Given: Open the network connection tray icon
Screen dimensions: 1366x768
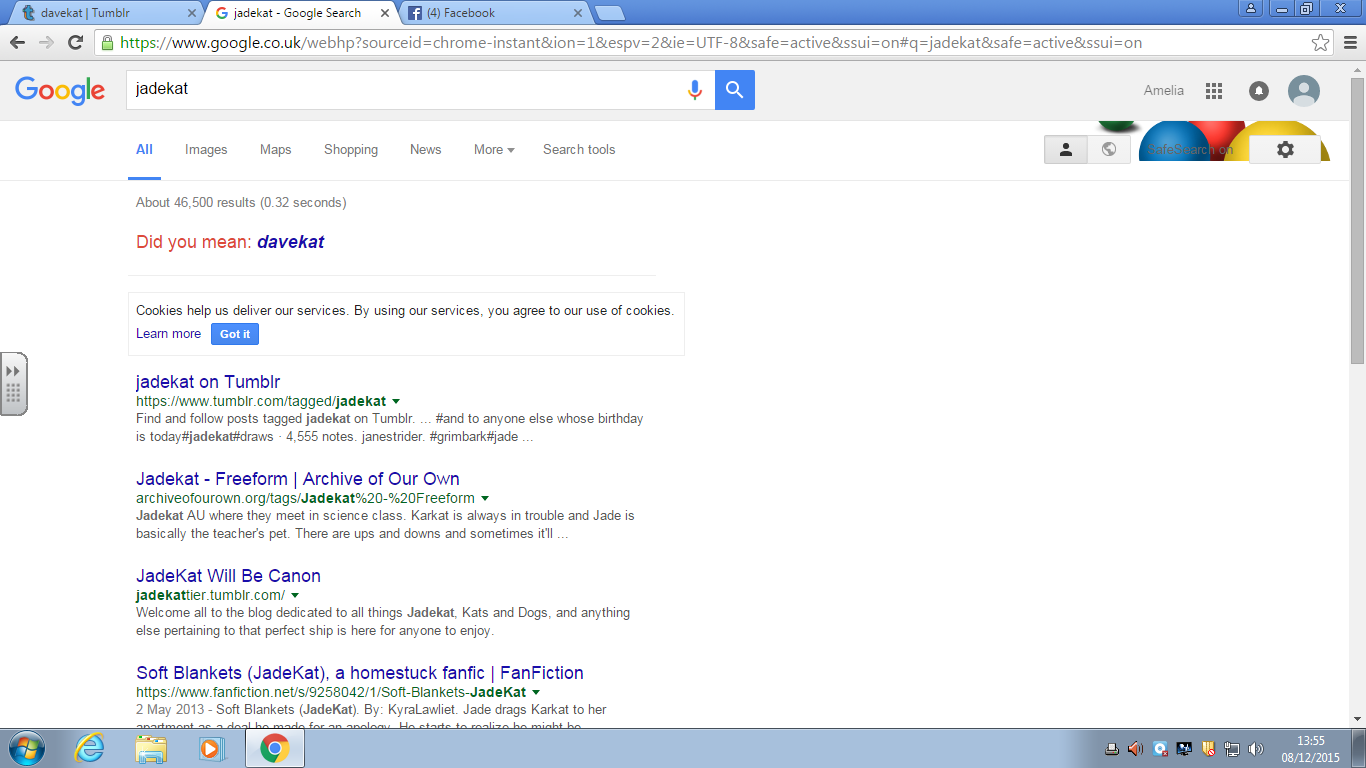Looking at the screenshot, I should 1232,749.
